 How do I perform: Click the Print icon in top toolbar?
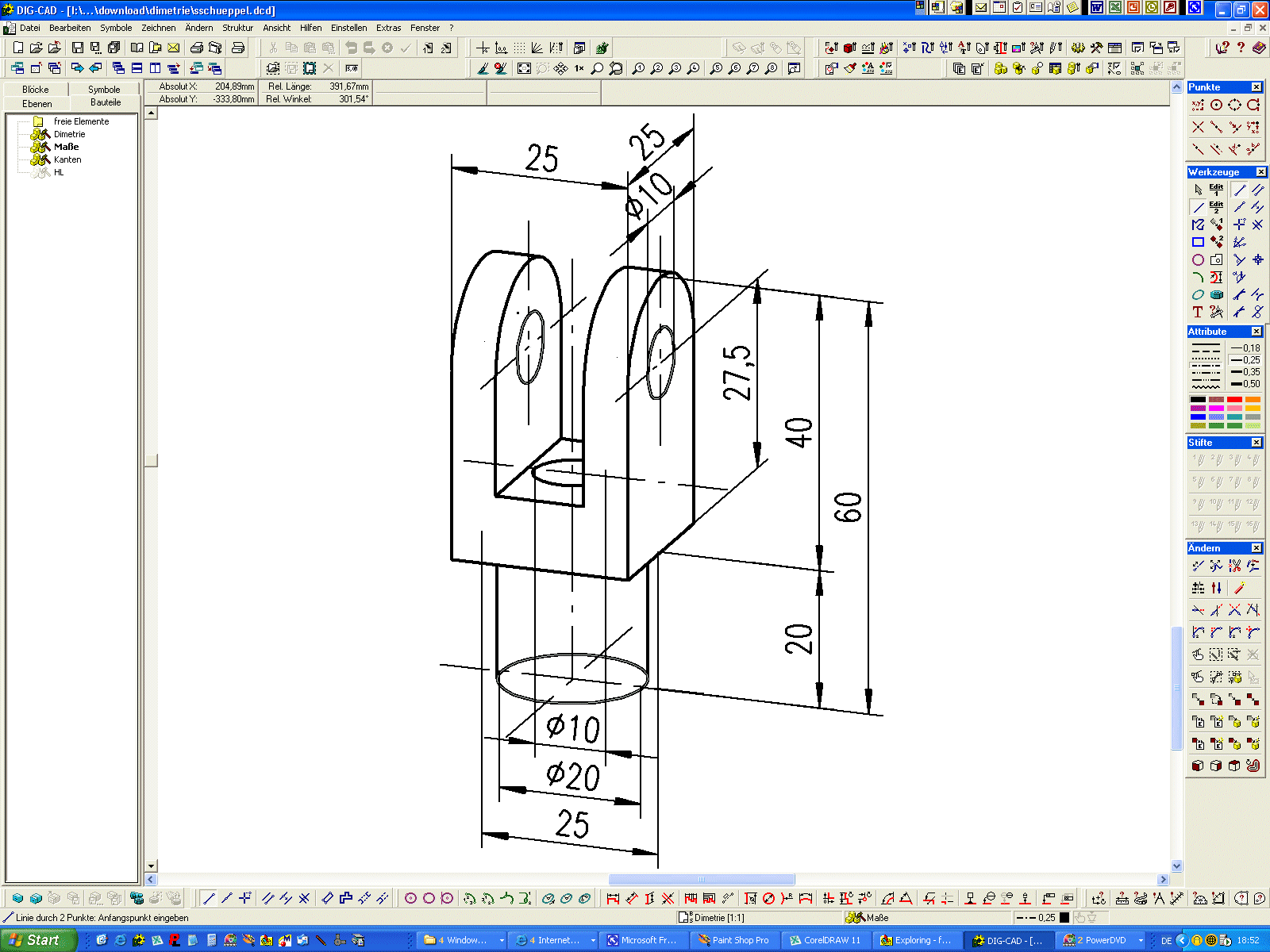(196, 48)
